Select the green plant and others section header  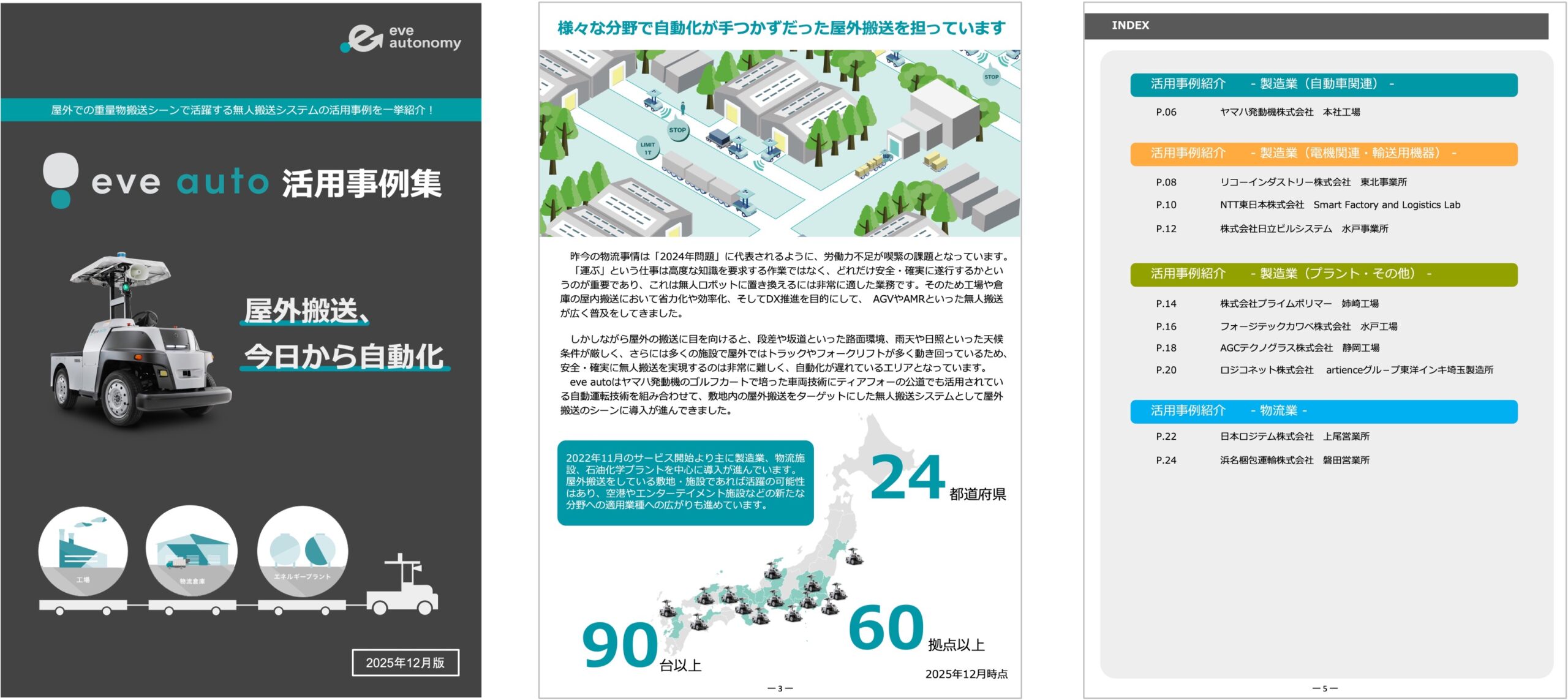(x=1323, y=274)
